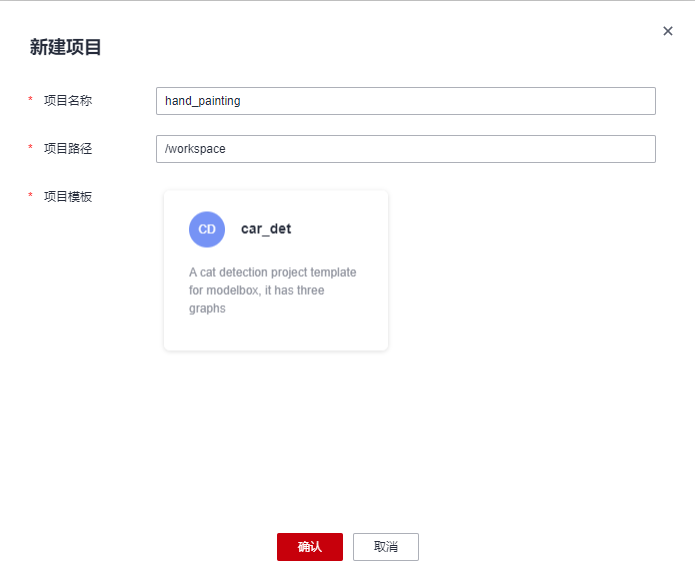
Task: Click red asterisk beside 项目路径
Action: click(x=30, y=147)
